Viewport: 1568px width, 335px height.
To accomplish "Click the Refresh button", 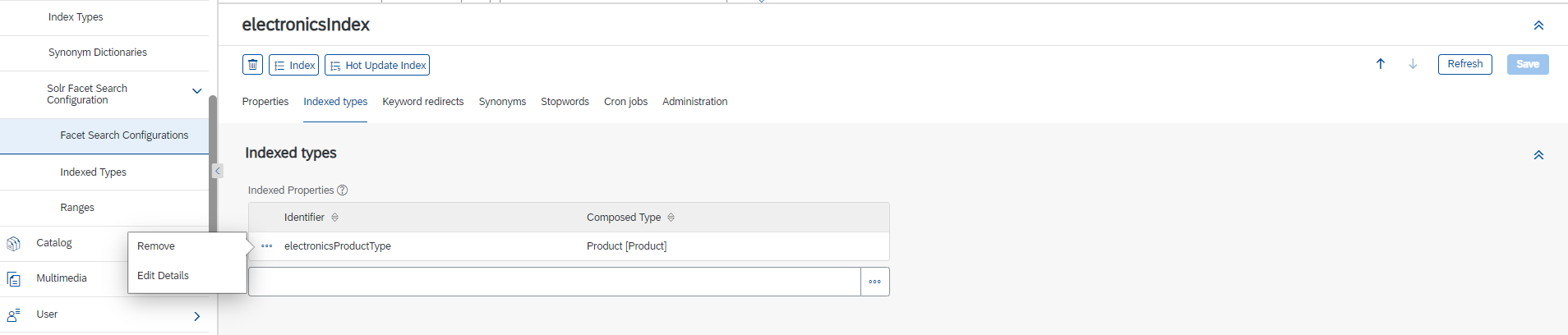I will point(1464,64).
